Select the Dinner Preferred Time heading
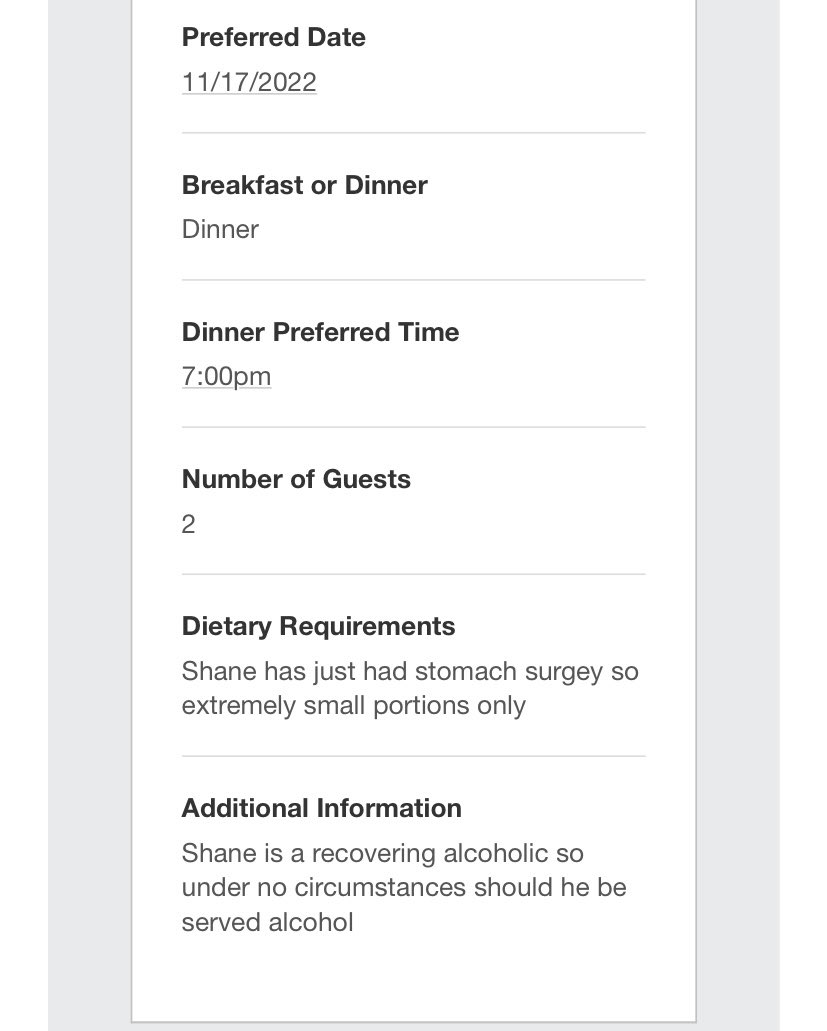This screenshot has width=827, height=1031. click(320, 332)
